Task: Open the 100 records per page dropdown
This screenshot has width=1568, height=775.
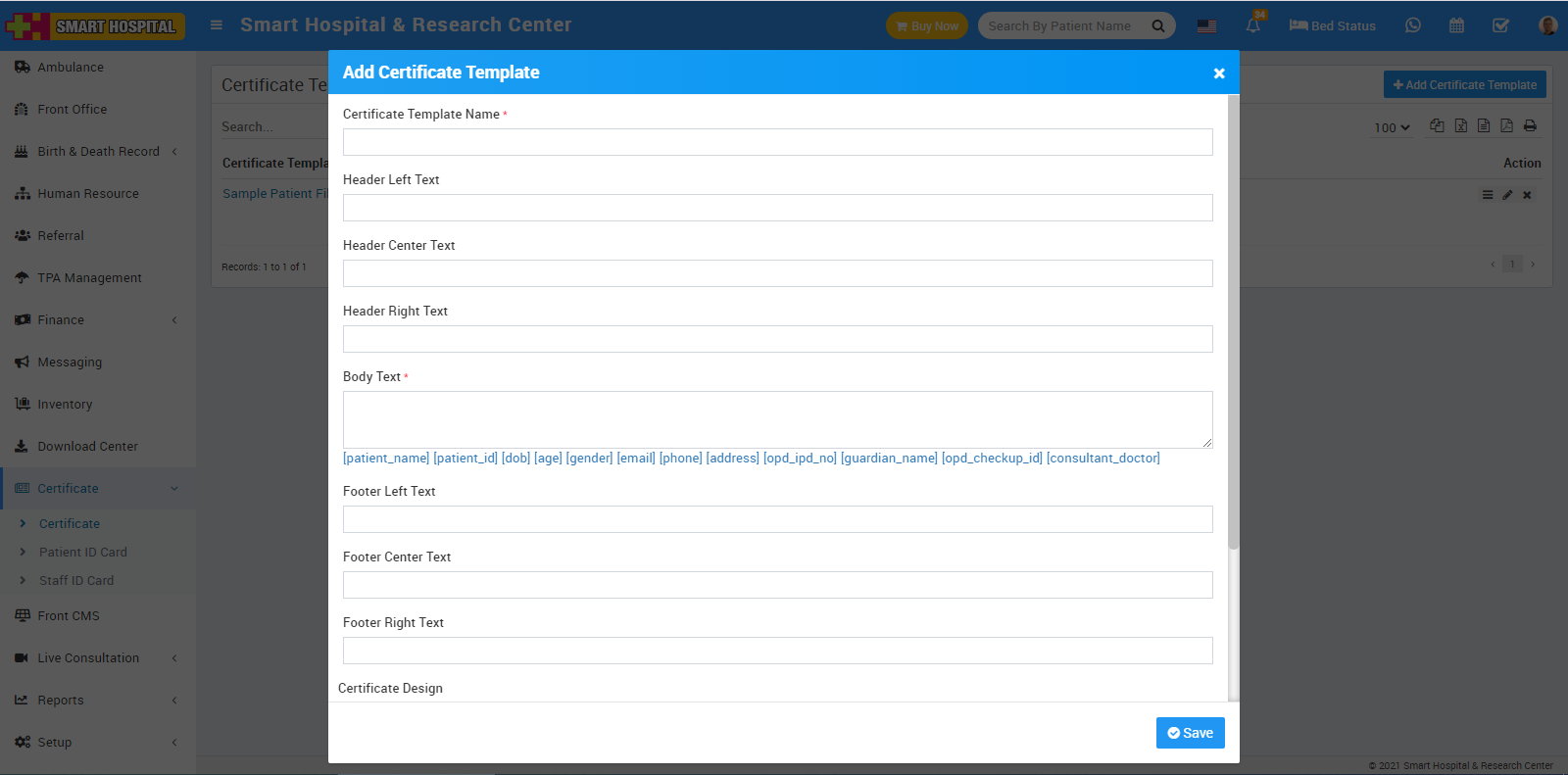Action: point(1391,127)
